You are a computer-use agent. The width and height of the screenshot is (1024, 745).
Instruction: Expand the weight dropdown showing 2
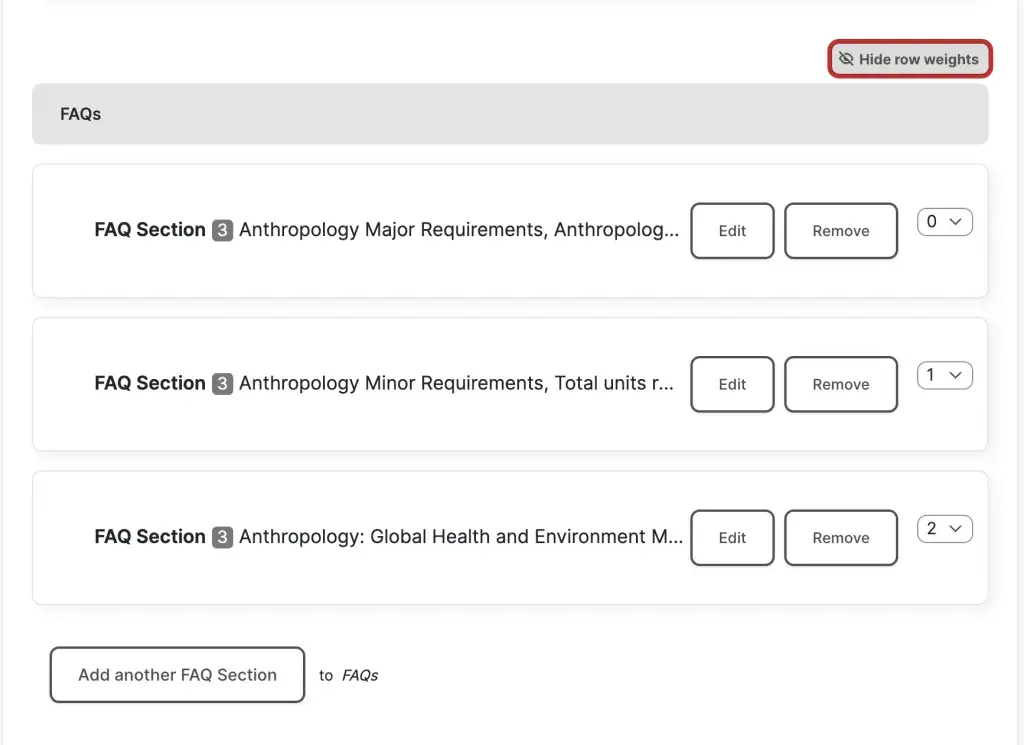pyautogui.click(x=944, y=529)
